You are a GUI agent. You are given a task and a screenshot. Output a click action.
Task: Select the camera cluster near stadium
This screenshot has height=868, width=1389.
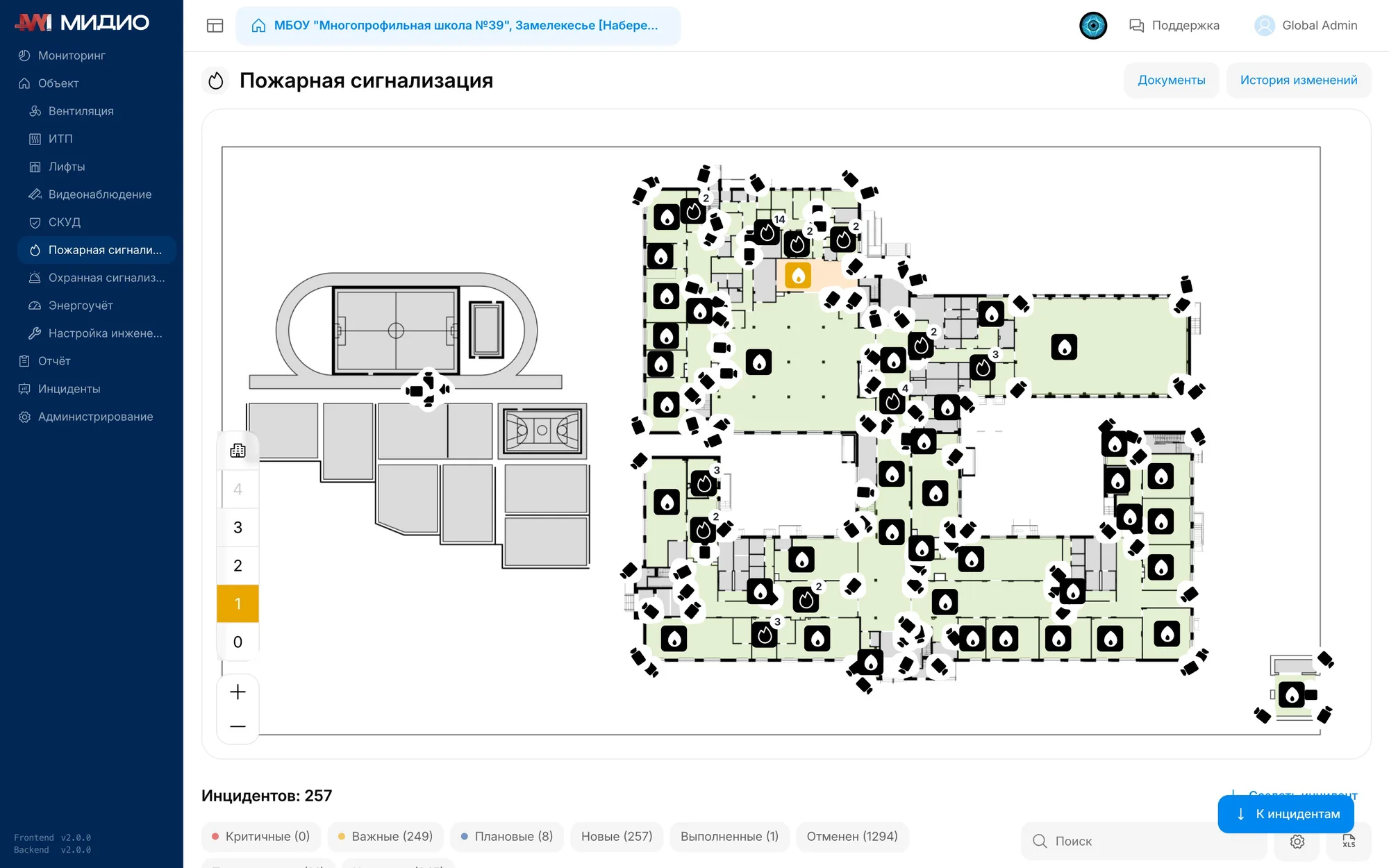click(x=429, y=390)
